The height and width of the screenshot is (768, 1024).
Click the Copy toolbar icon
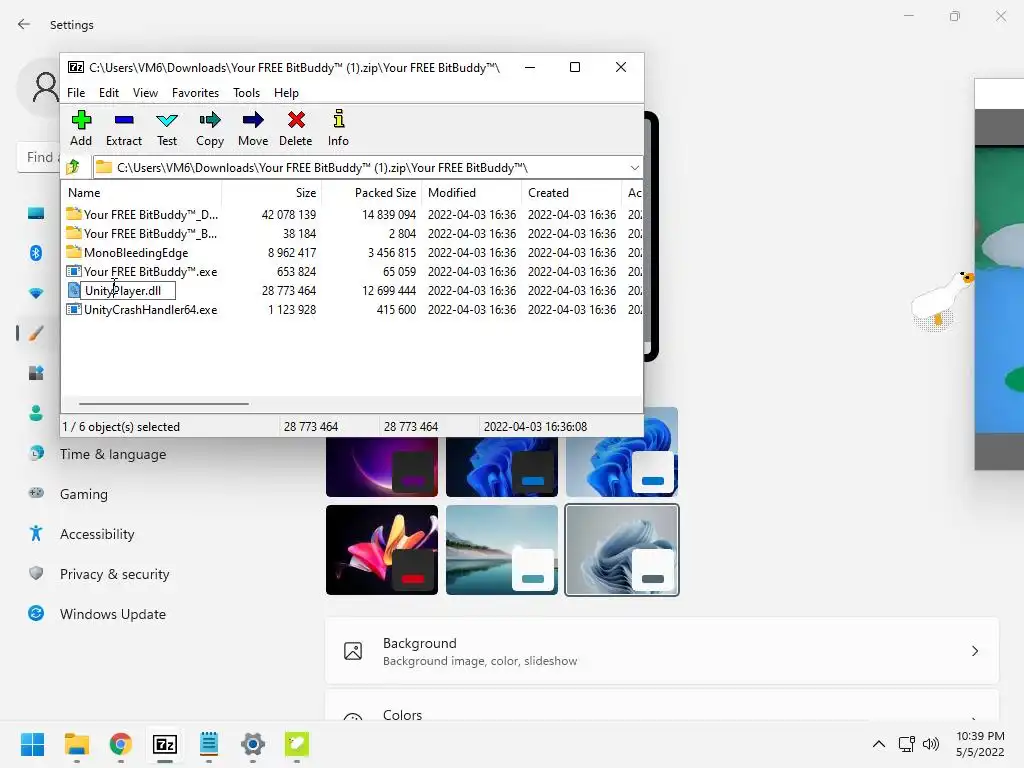tap(210, 128)
